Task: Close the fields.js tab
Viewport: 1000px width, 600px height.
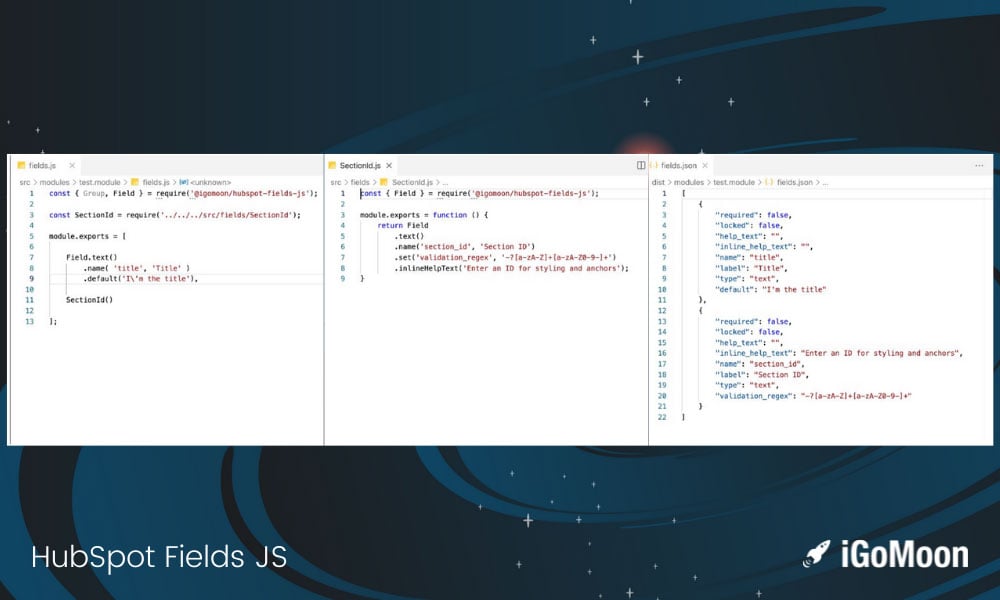Action: (x=72, y=166)
